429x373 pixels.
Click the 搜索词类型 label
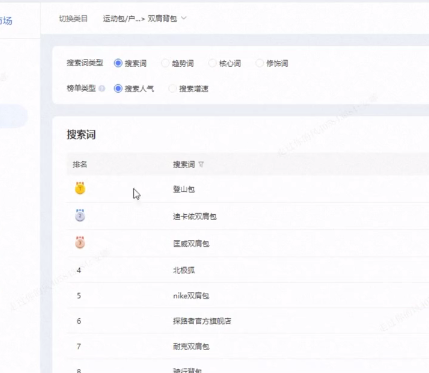click(85, 63)
